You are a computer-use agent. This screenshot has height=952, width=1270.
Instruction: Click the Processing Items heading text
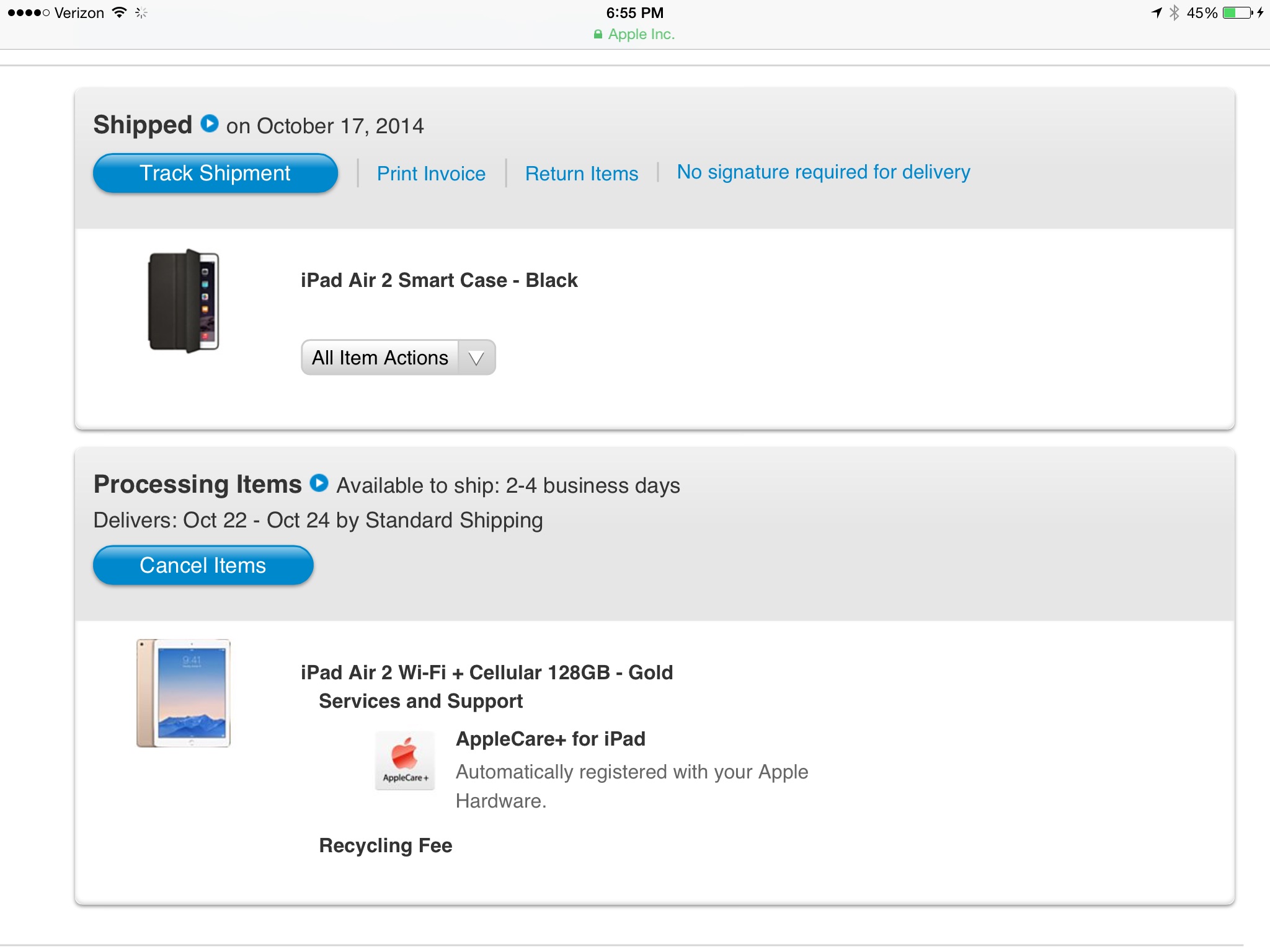coord(197,484)
